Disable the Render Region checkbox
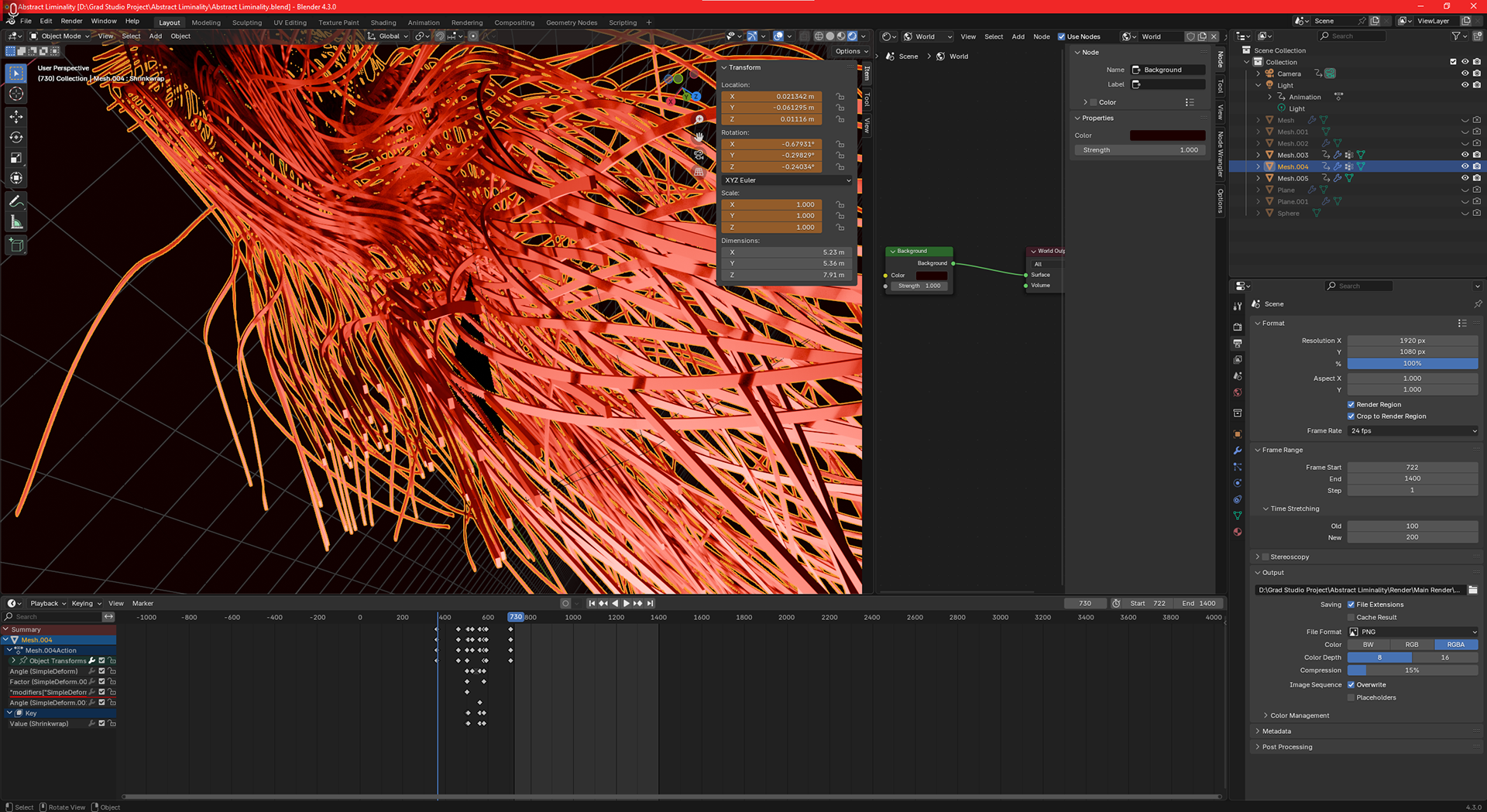Screen dimensions: 1487x812 pyautogui.click(x=1351, y=404)
